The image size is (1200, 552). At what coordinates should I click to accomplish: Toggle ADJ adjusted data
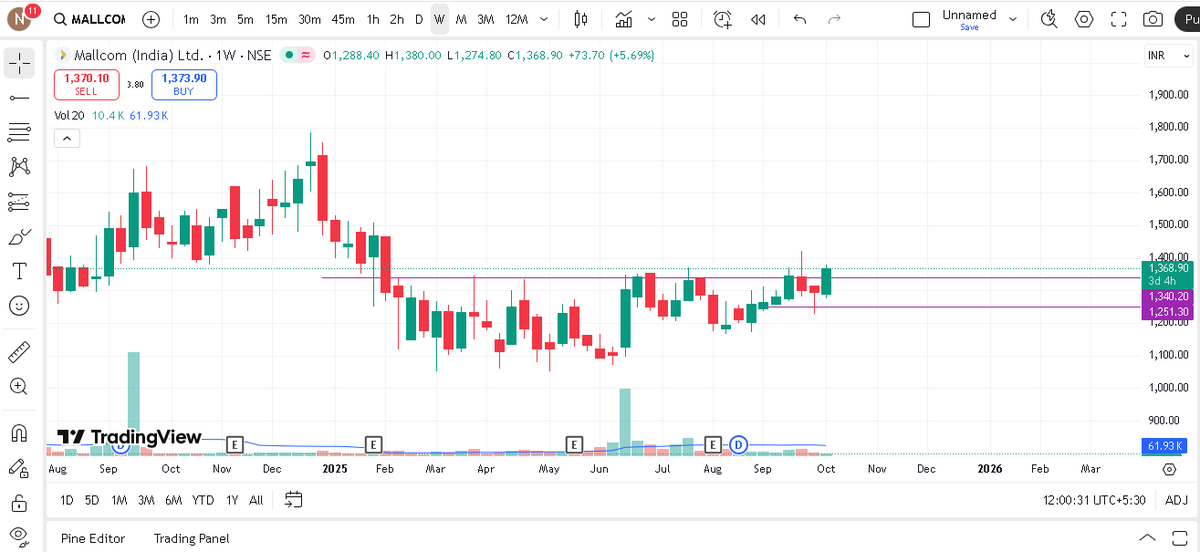(1176, 500)
